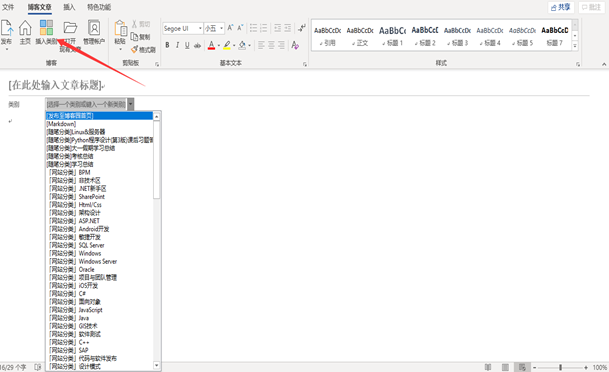This screenshot has height=372, width=609.
Task: Apply red font color
Action: point(211,45)
